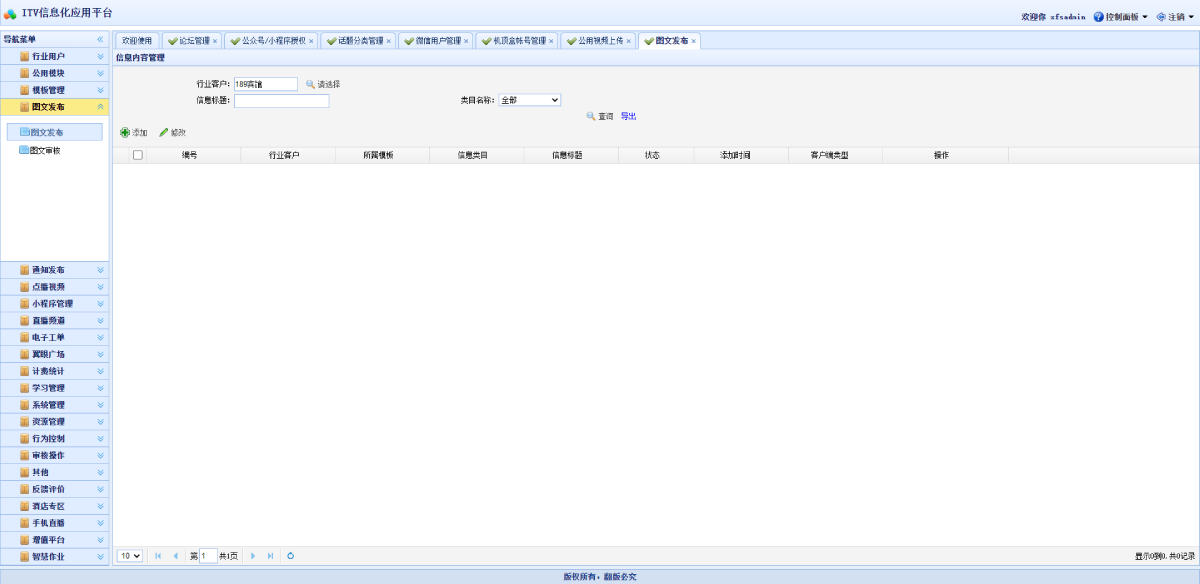Screen dimensions: 1200x584
Task: Open the 控制面板 dropdown menu
Action: click(x=1121, y=17)
